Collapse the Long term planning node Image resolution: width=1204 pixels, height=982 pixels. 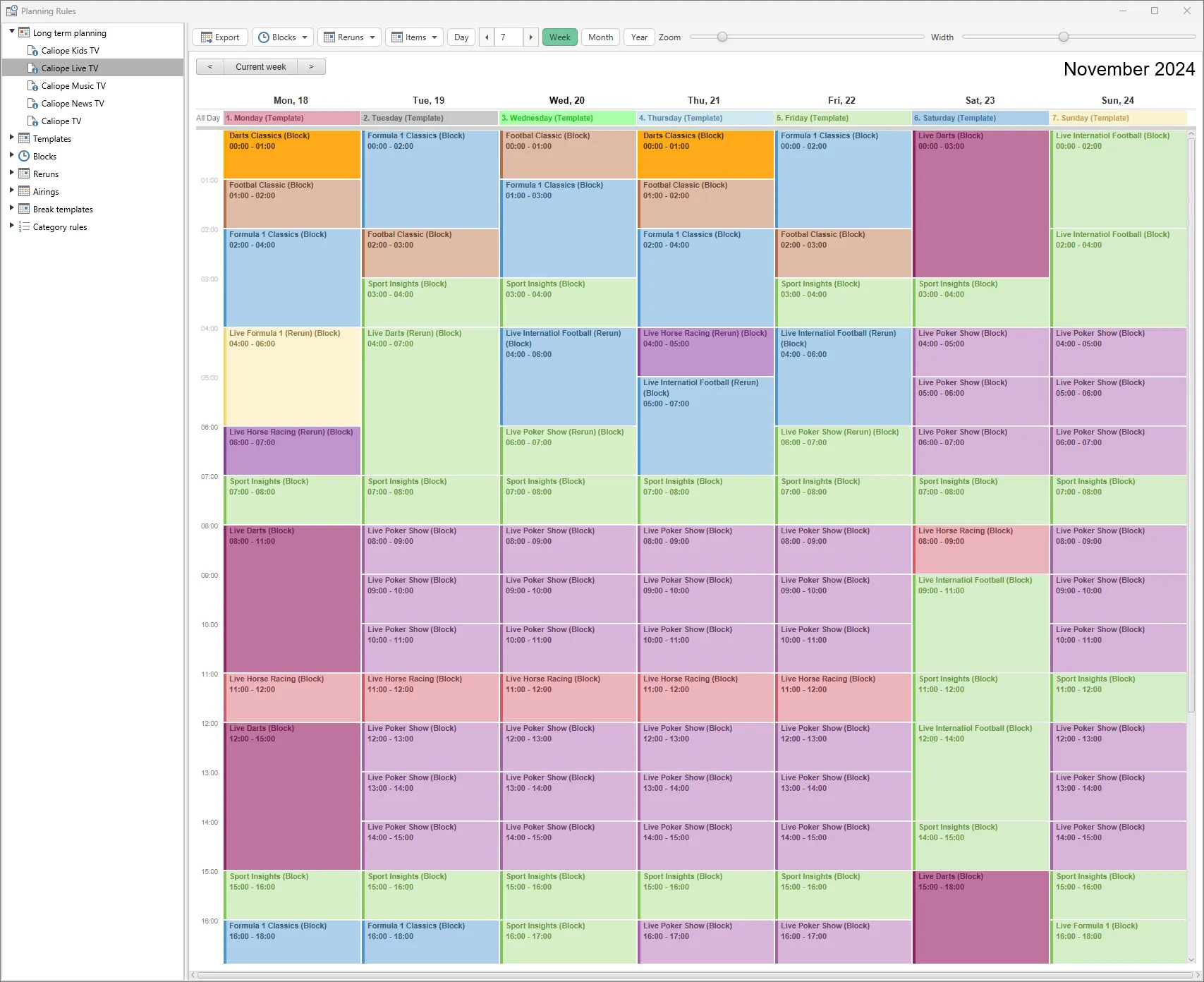click(x=12, y=32)
